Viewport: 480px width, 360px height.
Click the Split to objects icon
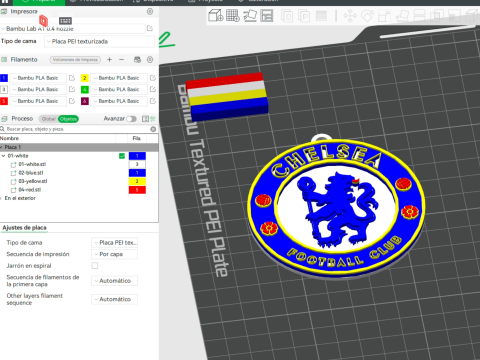[287, 16]
